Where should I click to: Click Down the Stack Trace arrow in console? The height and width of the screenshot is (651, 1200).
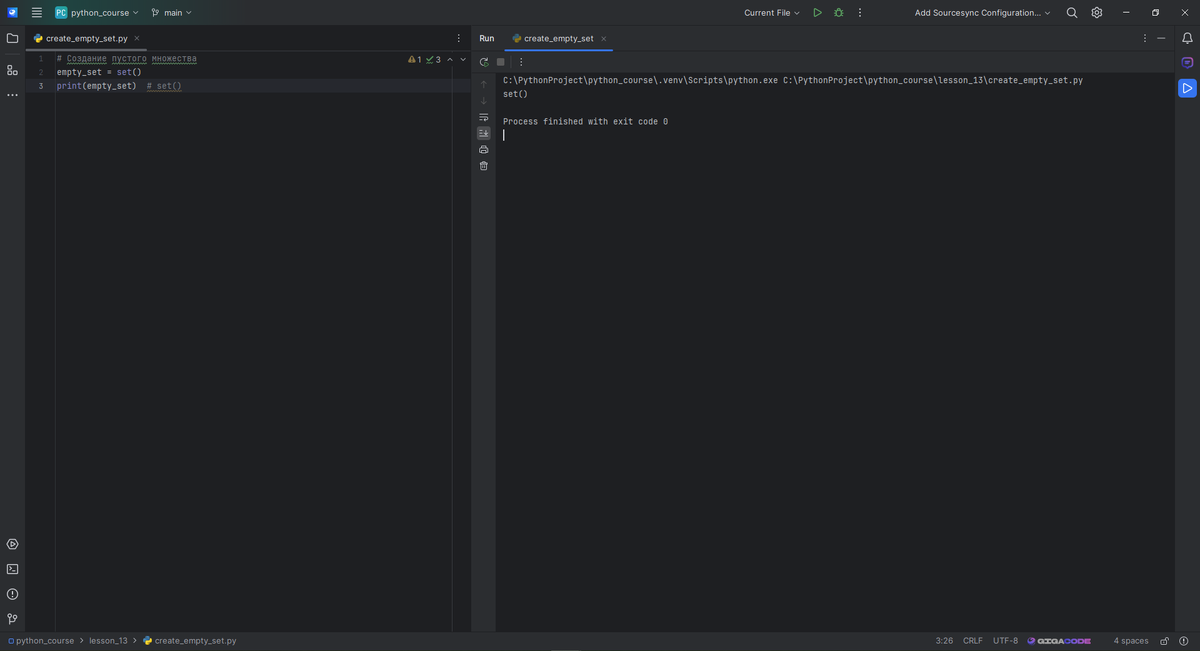point(484,100)
